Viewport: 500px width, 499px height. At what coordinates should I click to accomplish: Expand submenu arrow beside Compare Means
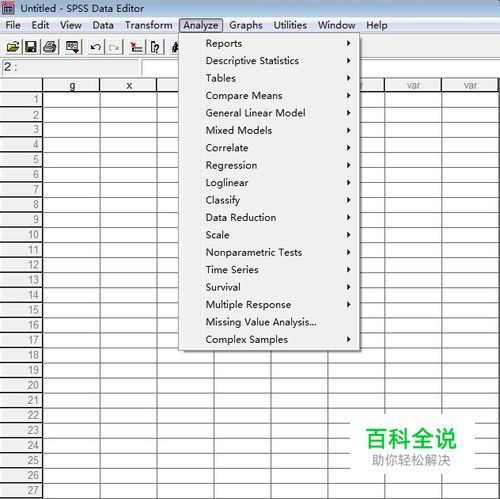[x=349, y=96]
